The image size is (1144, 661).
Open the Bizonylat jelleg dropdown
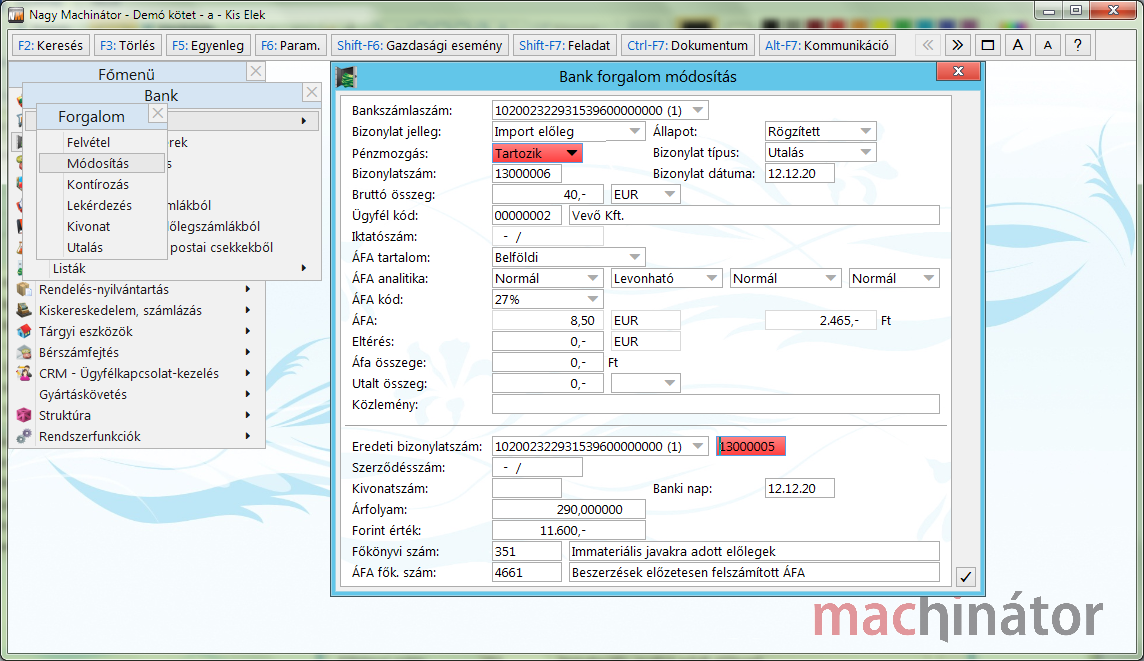(635, 132)
